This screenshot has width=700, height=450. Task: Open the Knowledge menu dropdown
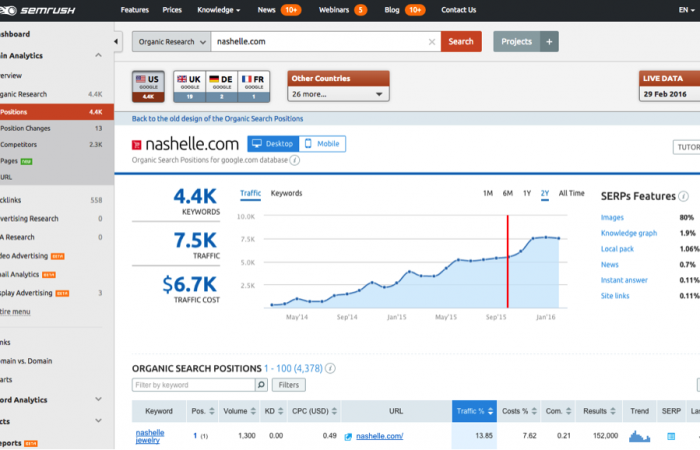coord(219,10)
